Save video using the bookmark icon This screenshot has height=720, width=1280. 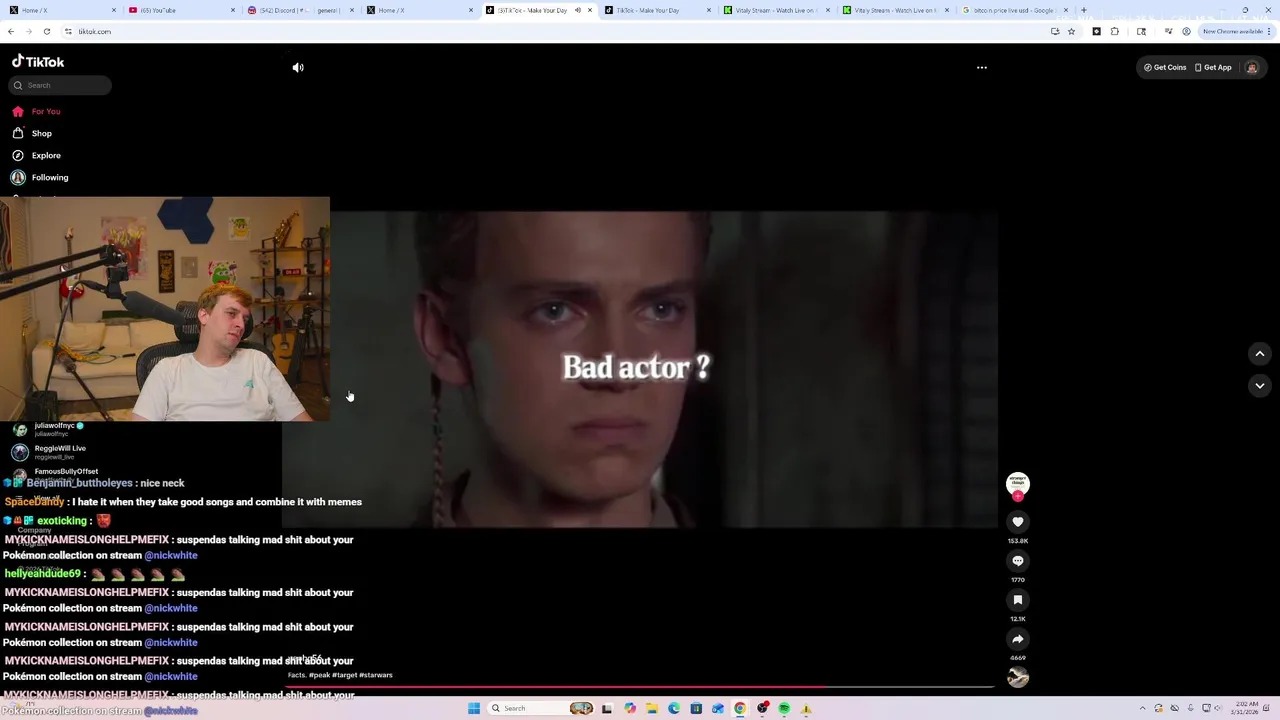pos(1018,600)
